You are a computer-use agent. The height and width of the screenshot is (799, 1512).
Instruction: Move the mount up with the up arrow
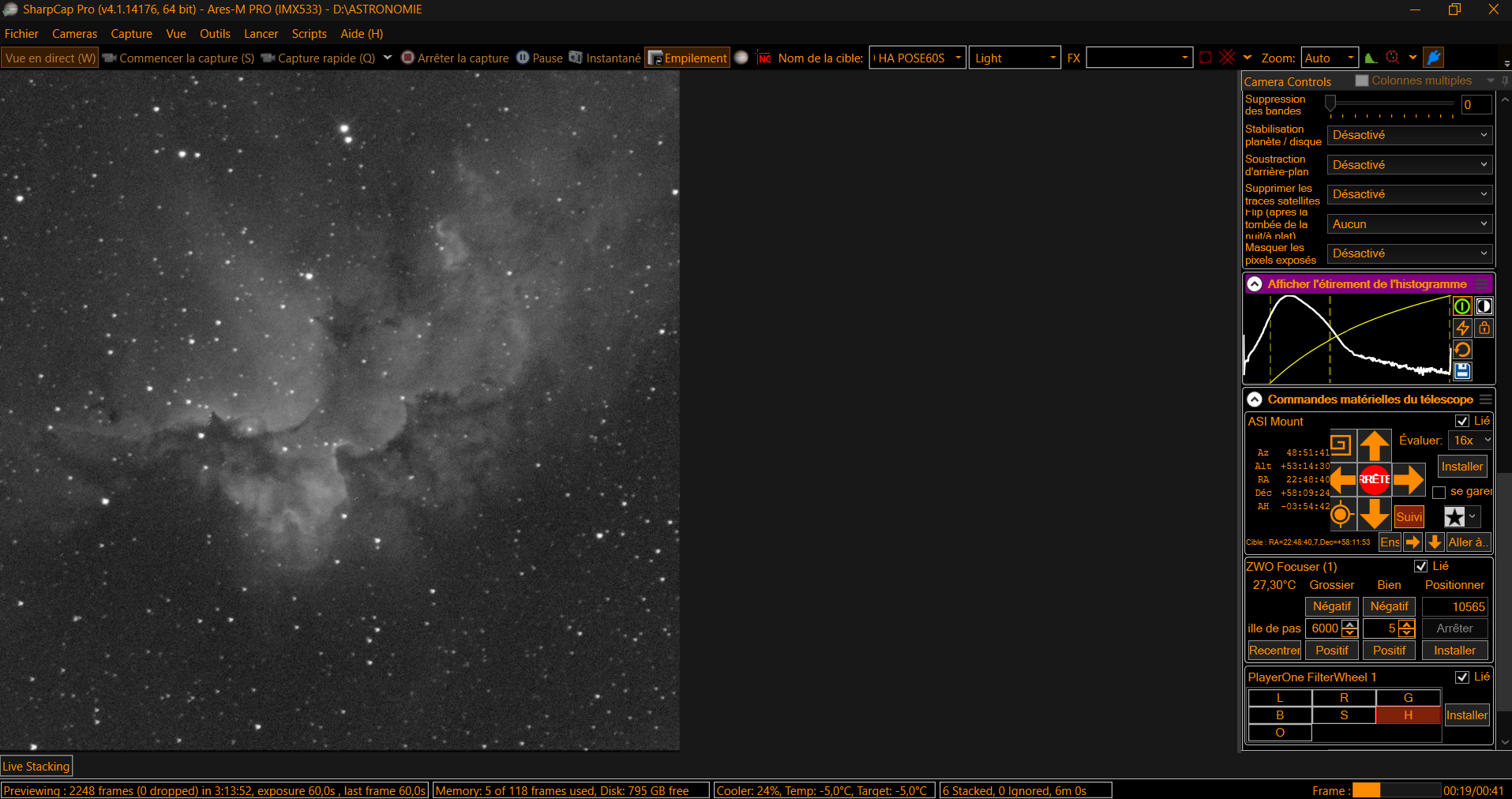coord(1374,445)
